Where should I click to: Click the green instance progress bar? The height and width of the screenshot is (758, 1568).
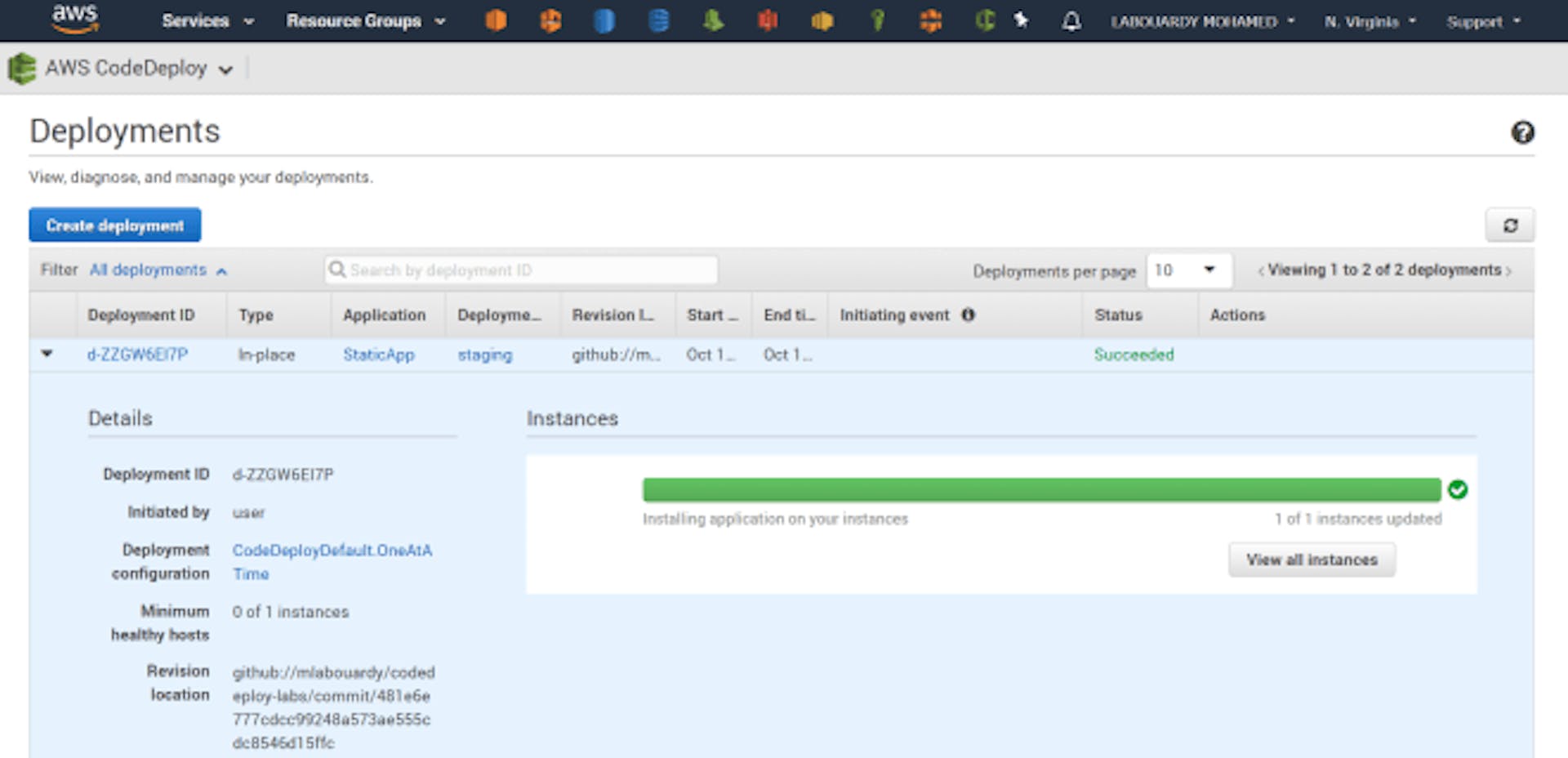(x=1041, y=489)
